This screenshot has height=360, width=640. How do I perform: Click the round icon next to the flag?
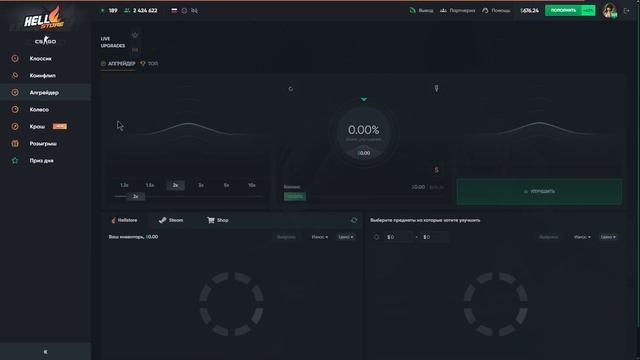pyautogui.click(x=184, y=11)
